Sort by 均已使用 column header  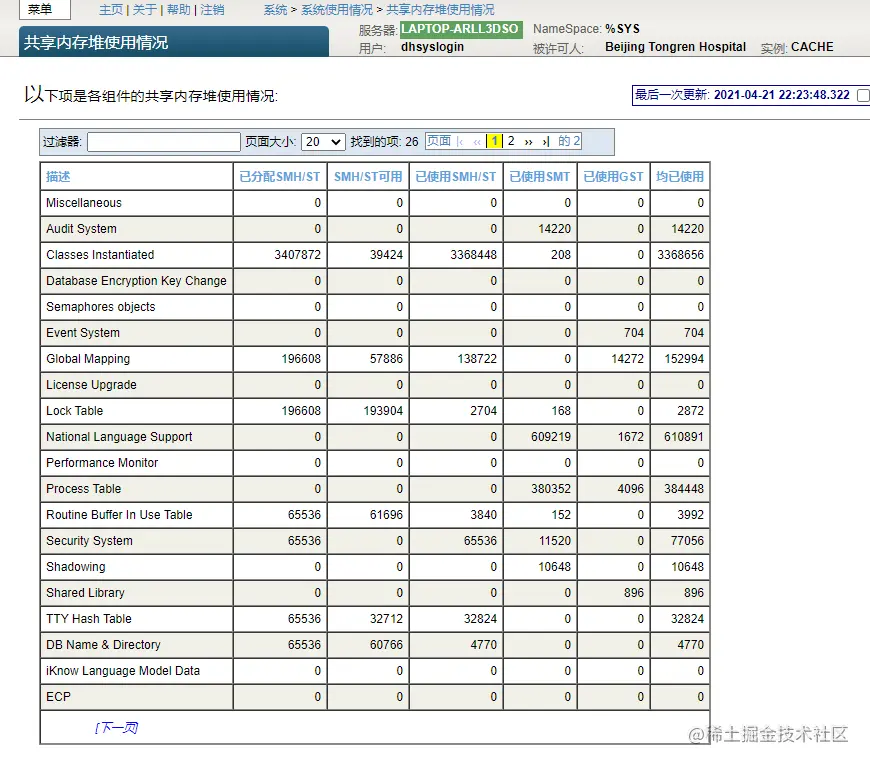click(x=680, y=176)
